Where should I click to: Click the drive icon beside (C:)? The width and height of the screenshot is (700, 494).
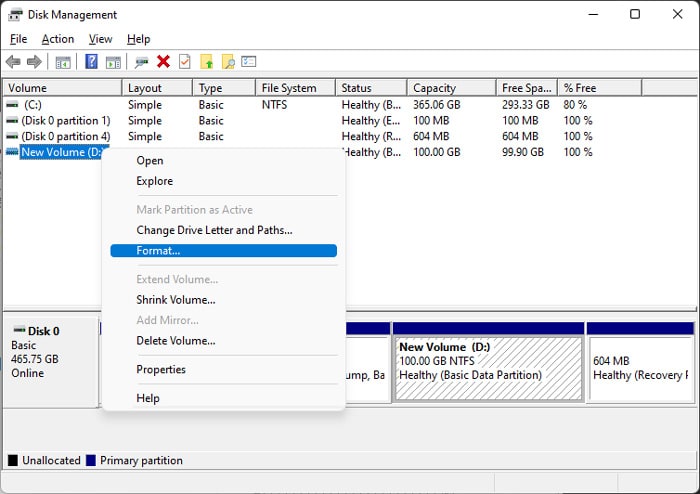click(12, 104)
